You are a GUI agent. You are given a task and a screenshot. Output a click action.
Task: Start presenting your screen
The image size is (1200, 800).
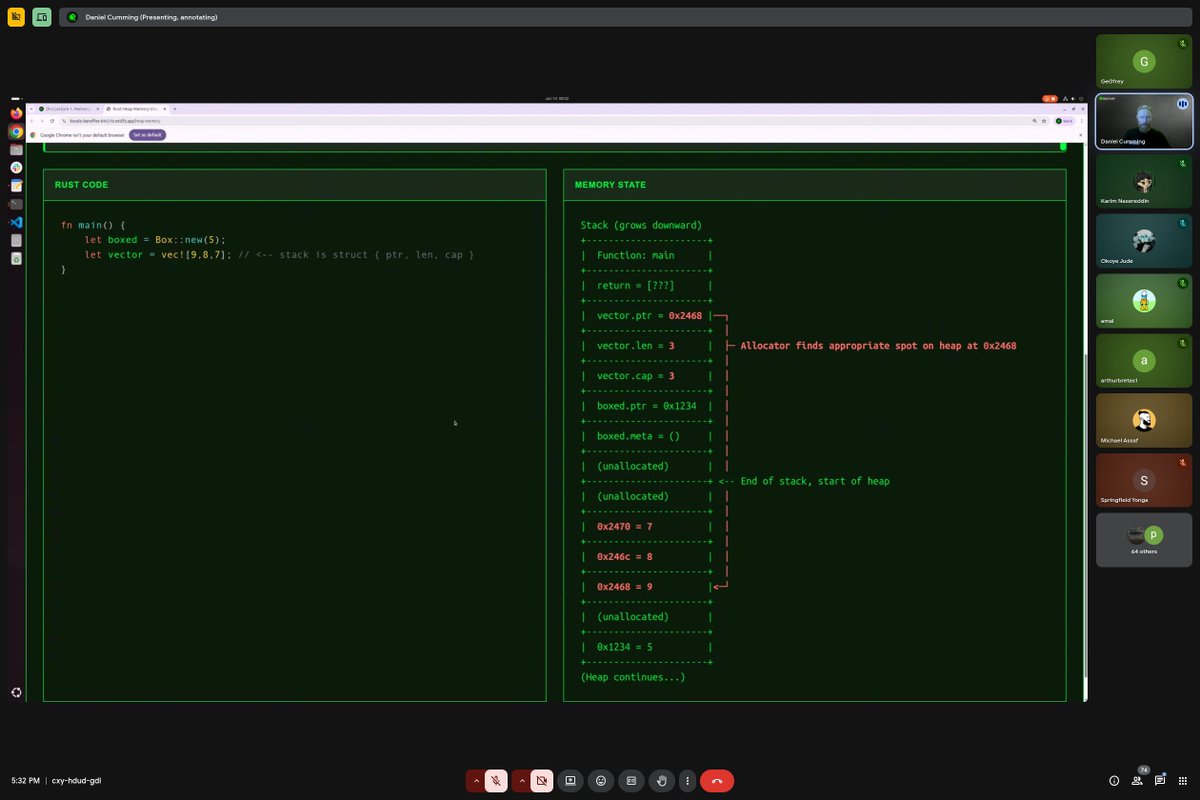pyautogui.click(x=570, y=780)
